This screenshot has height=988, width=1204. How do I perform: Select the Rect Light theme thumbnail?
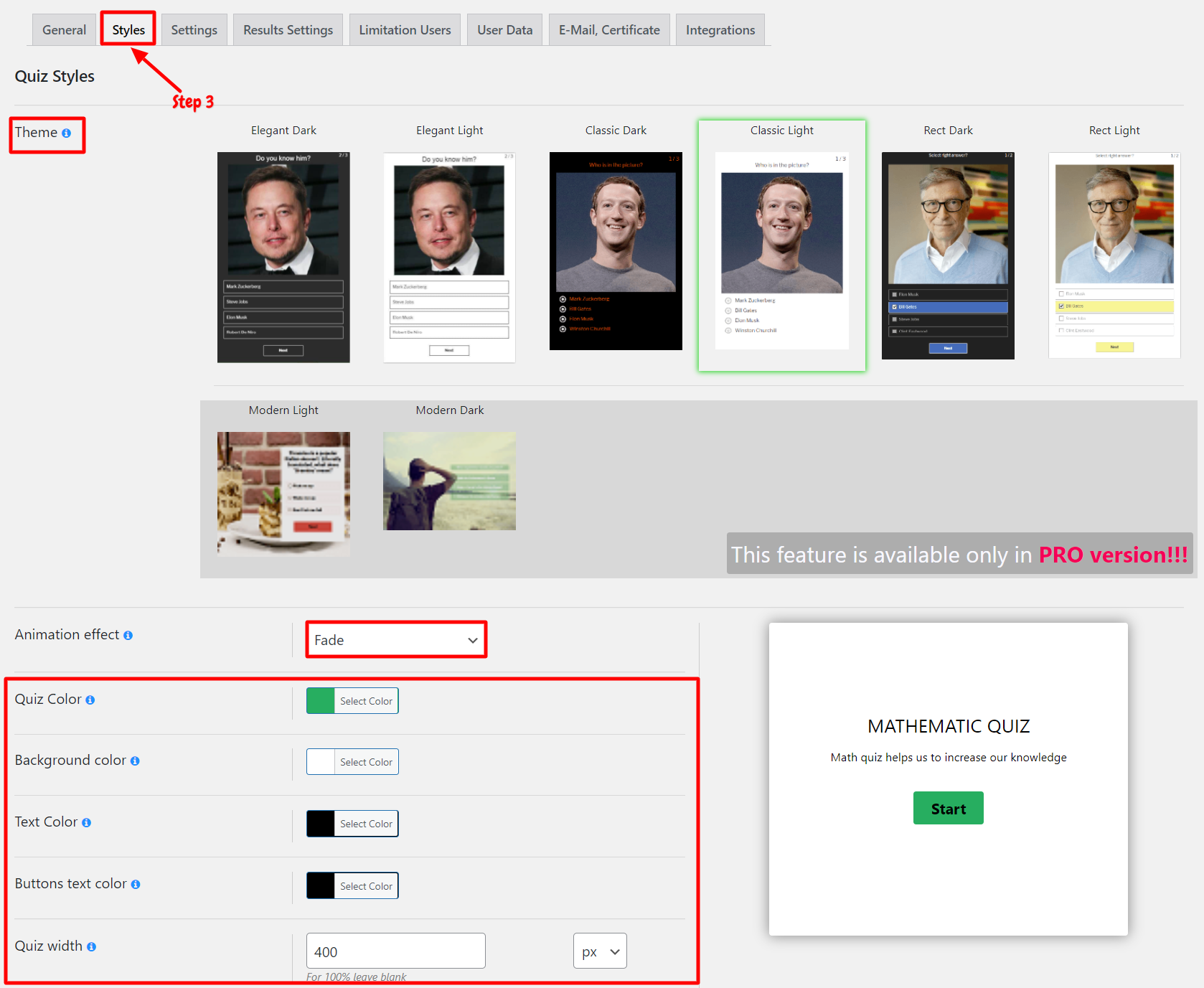point(1114,255)
